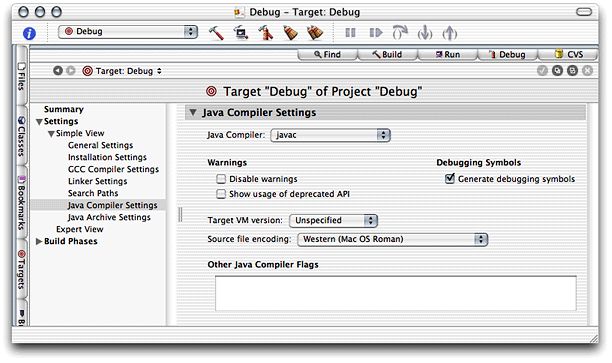Click the Step Out up-arrow icon
The width and height of the screenshot is (612, 363).
(x=450, y=33)
